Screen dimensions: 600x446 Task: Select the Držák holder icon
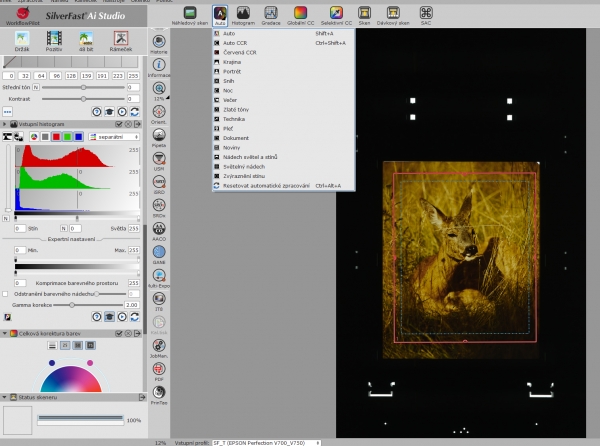coord(22,41)
